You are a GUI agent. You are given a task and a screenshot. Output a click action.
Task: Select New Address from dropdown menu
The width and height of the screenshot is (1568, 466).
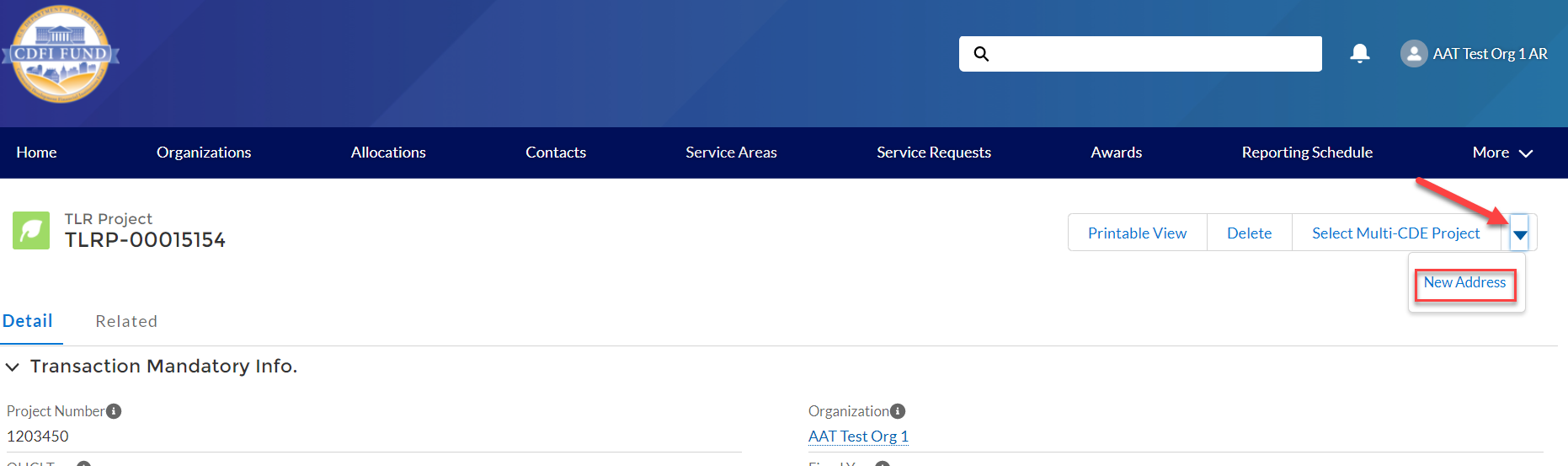(x=1464, y=283)
